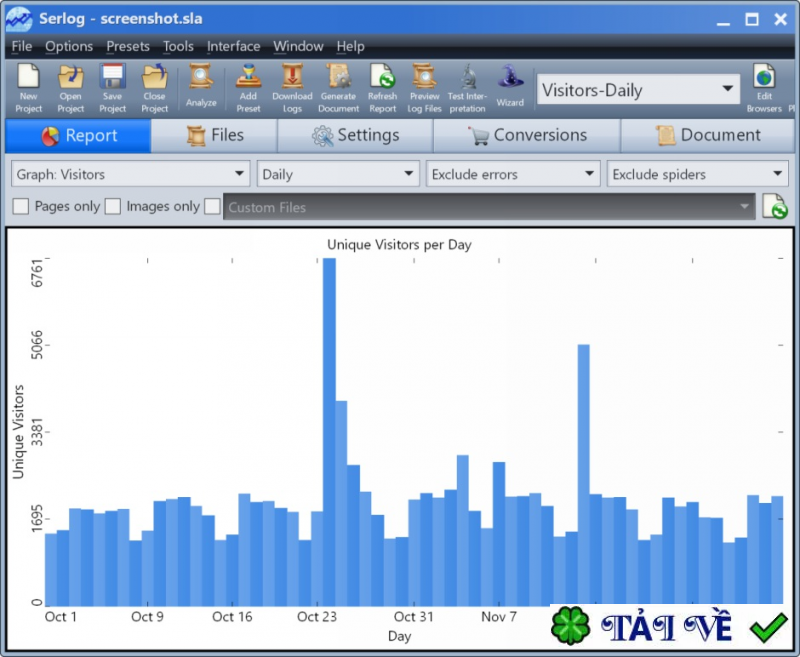Tick the Custom Files checkbox

(x=212, y=207)
